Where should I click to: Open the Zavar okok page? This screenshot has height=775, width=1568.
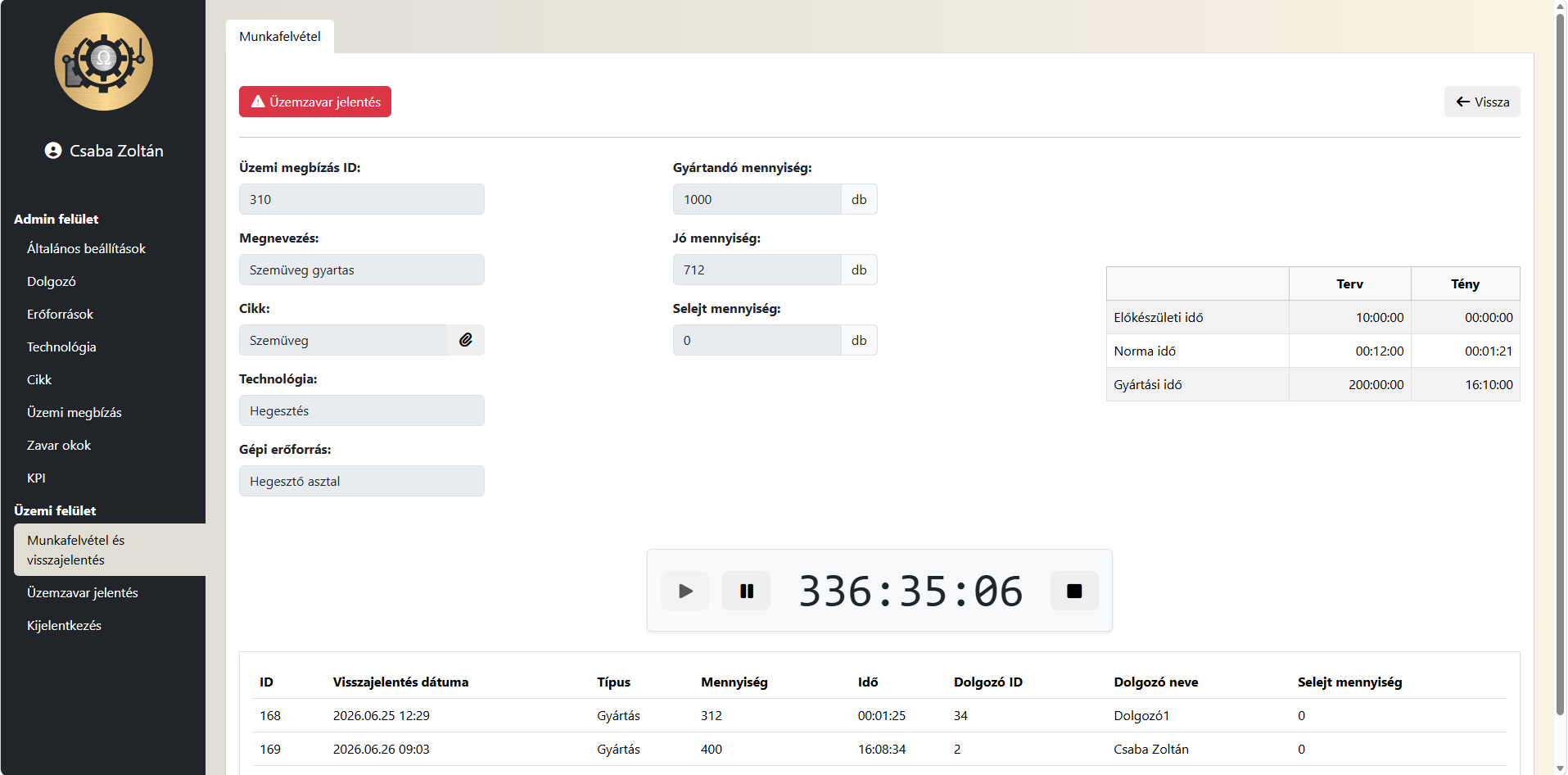(x=59, y=445)
